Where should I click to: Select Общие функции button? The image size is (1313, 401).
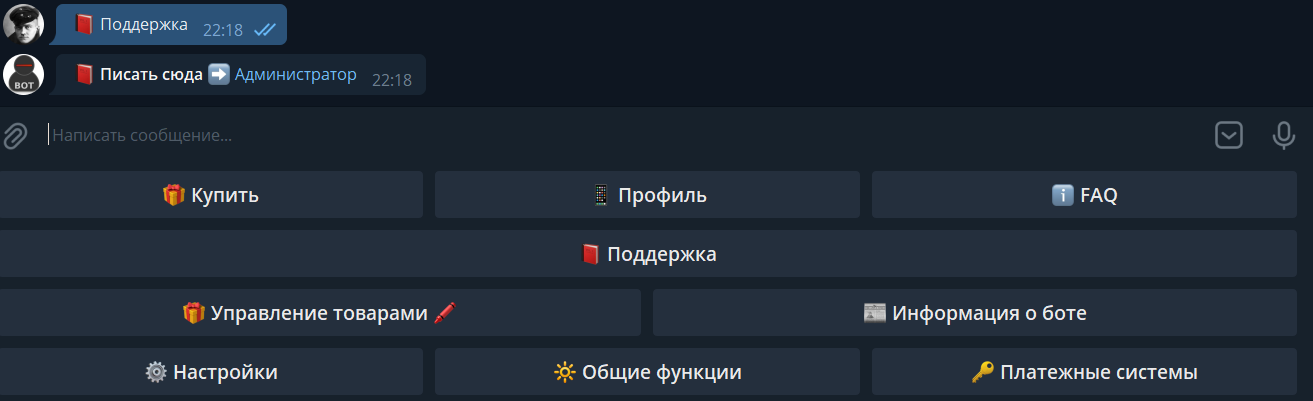tap(647, 372)
